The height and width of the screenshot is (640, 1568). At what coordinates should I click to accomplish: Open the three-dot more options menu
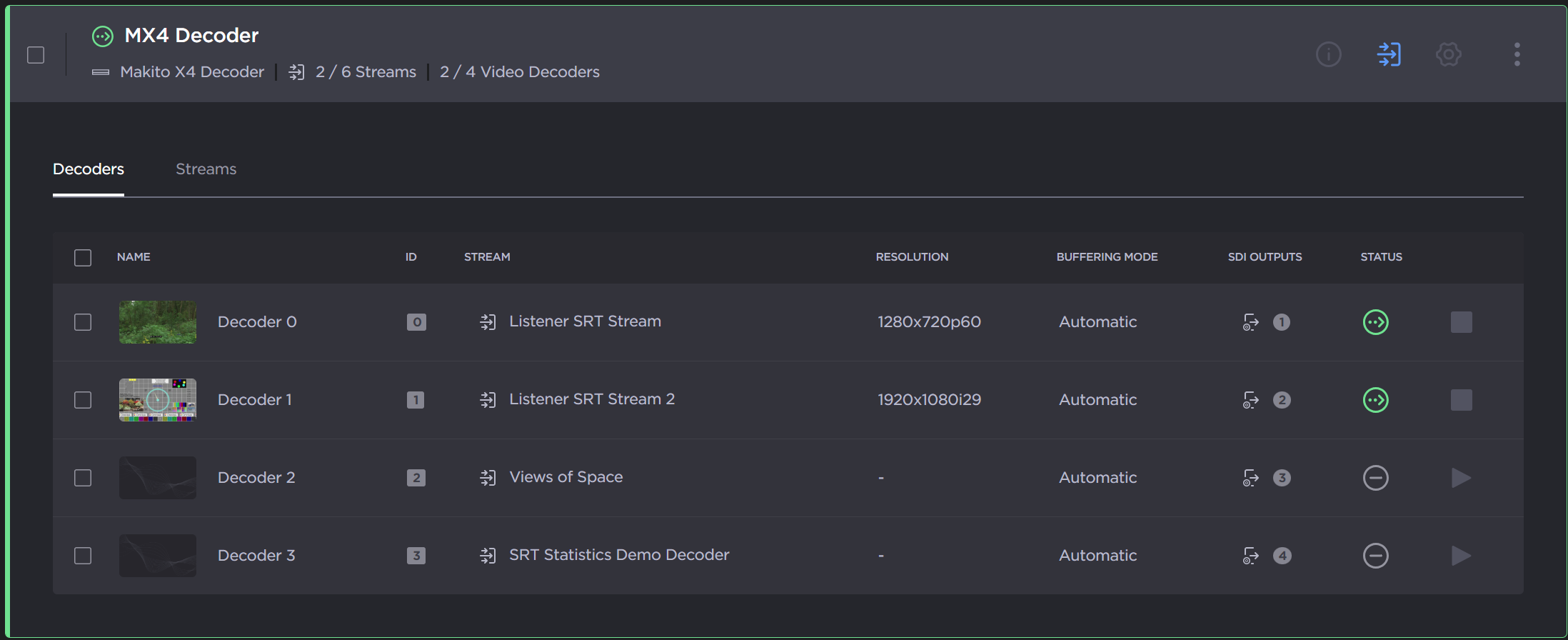(1517, 54)
